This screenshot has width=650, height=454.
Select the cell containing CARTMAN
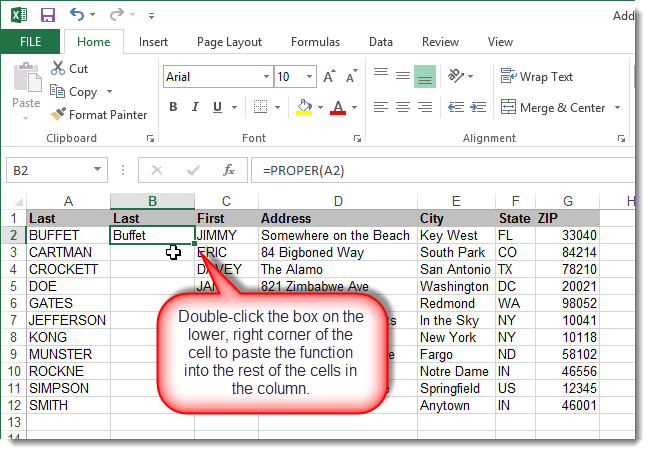pyautogui.click(x=68, y=252)
